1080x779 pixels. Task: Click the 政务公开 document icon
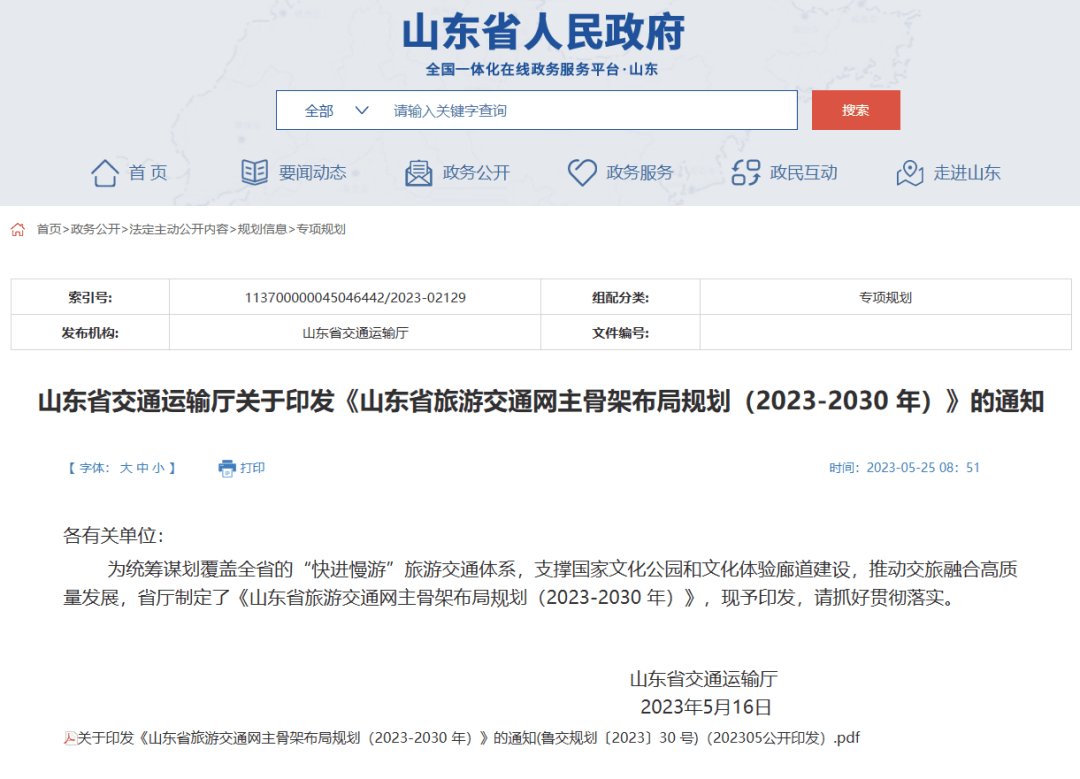[x=418, y=173]
